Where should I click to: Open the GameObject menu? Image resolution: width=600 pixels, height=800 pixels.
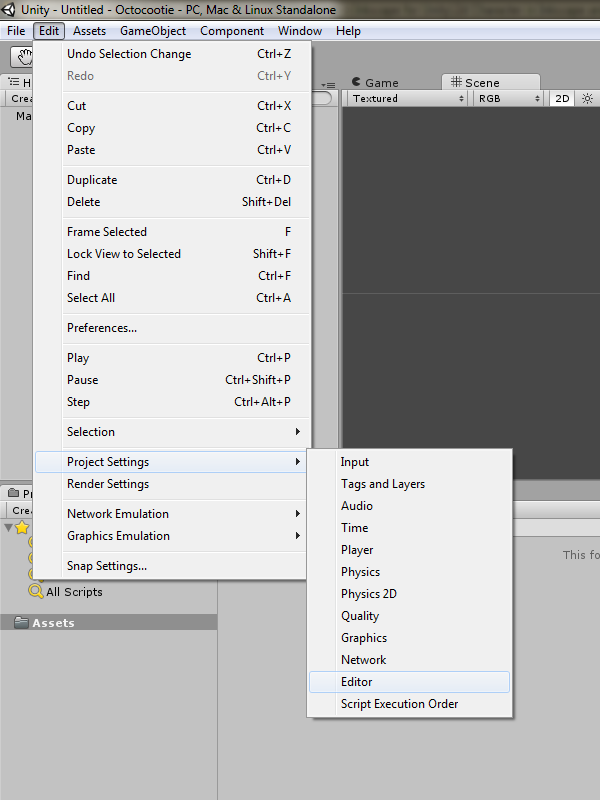point(153,31)
